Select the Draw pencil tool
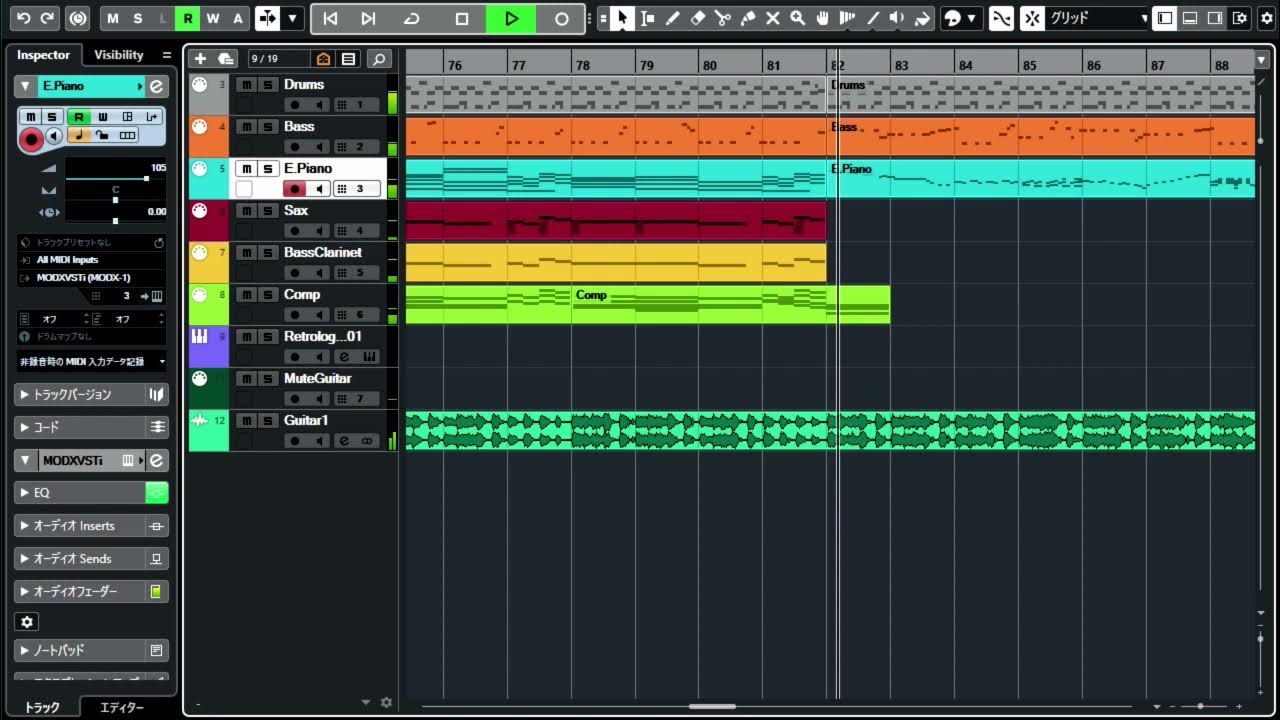The image size is (1280, 720). coord(672,18)
